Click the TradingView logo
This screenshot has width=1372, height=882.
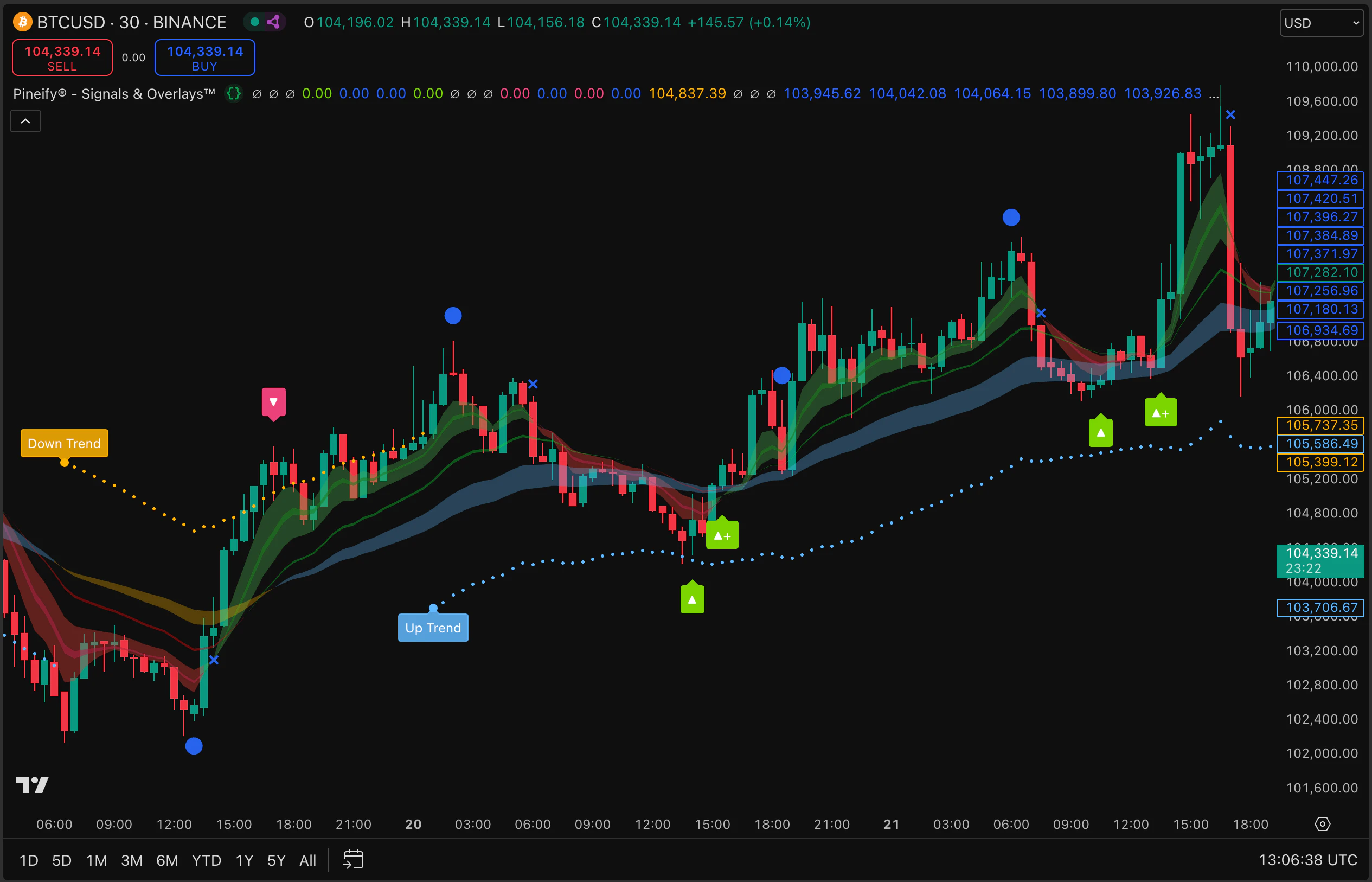(32, 785)
